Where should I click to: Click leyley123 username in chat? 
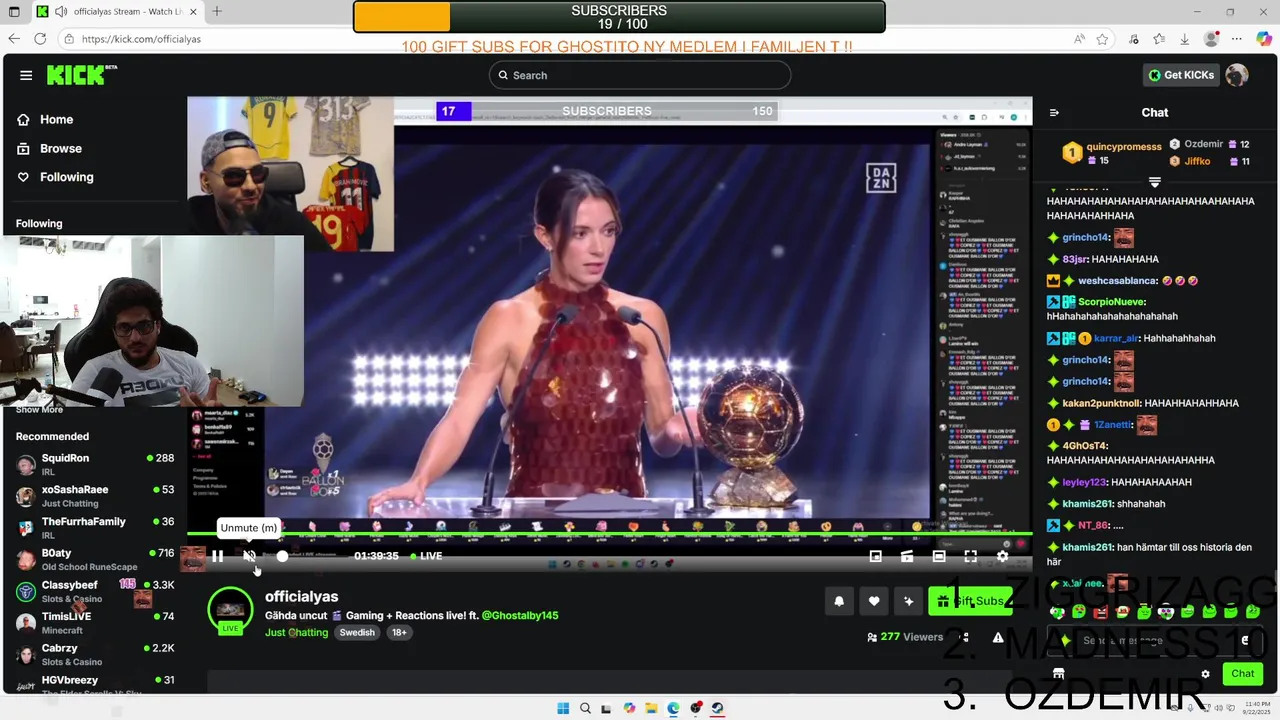point(1084,482)
